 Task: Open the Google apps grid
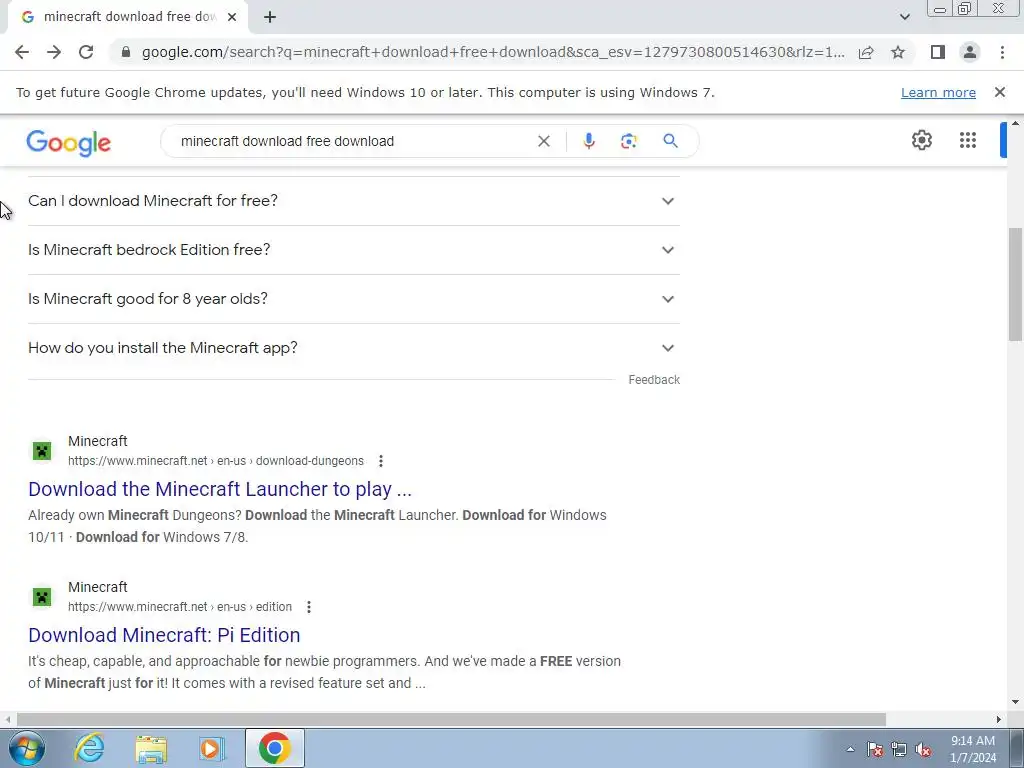pos(967,140)
